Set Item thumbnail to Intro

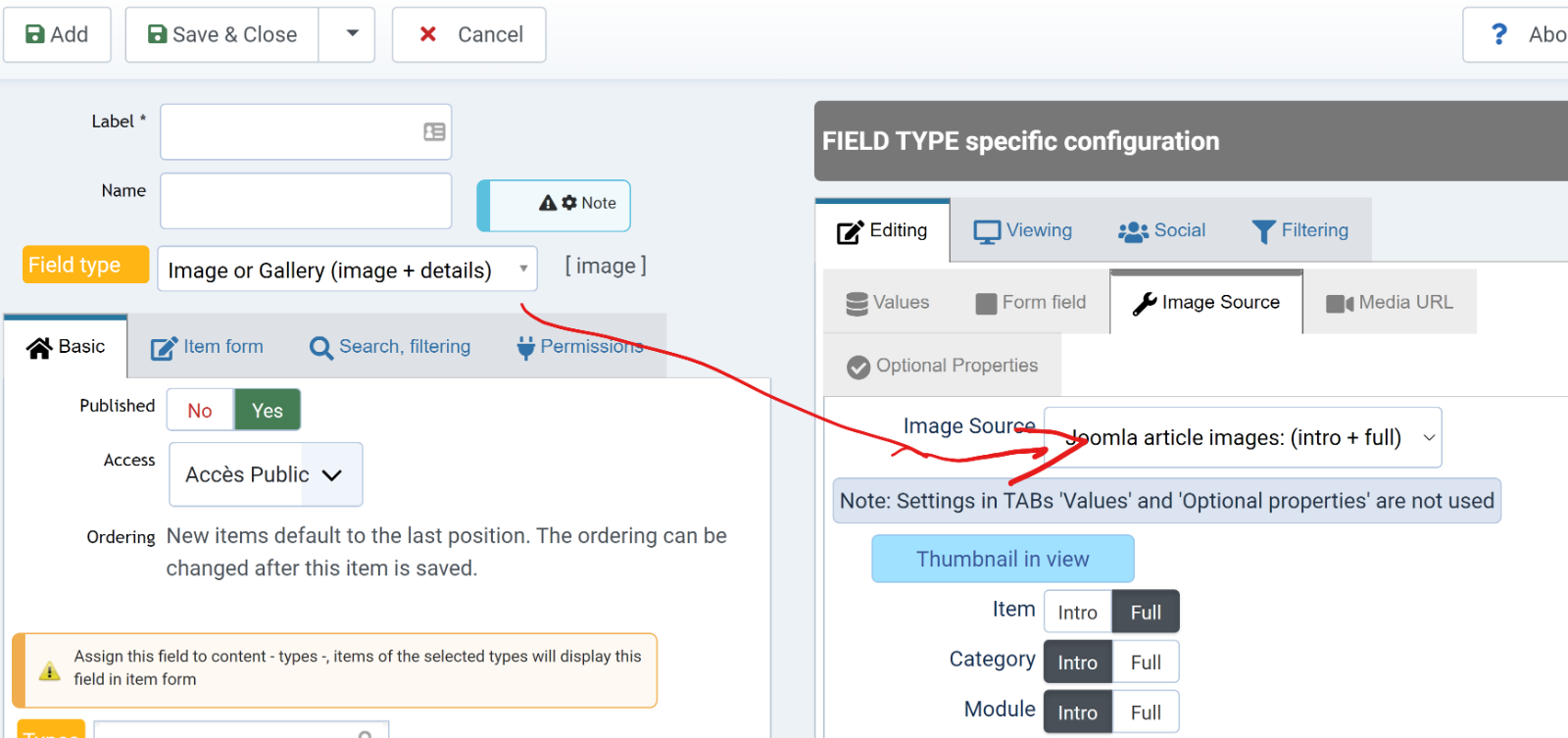[x=1077, y=613]
